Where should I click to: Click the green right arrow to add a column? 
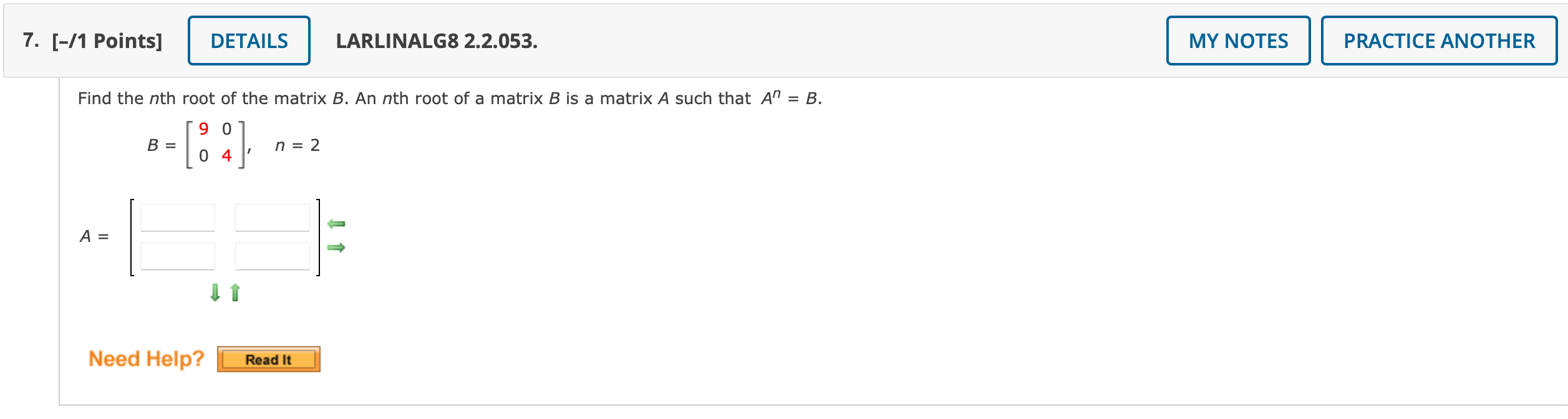pyautogui.click(x=337, y=247)
